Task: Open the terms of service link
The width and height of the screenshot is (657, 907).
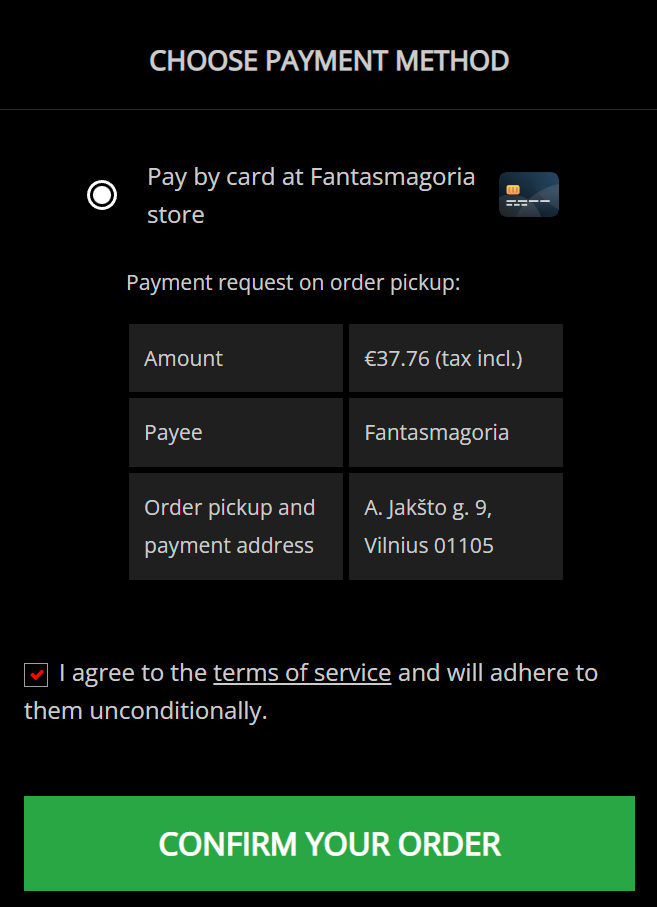Action: click(x=302, y=673)
